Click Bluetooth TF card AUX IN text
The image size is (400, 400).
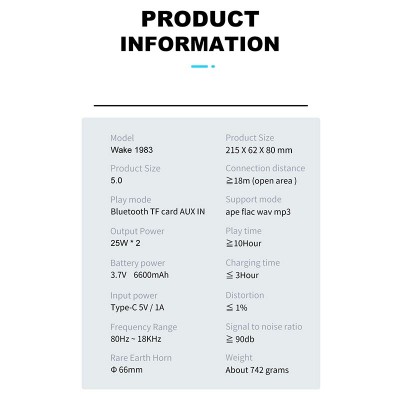click(158, 212)
